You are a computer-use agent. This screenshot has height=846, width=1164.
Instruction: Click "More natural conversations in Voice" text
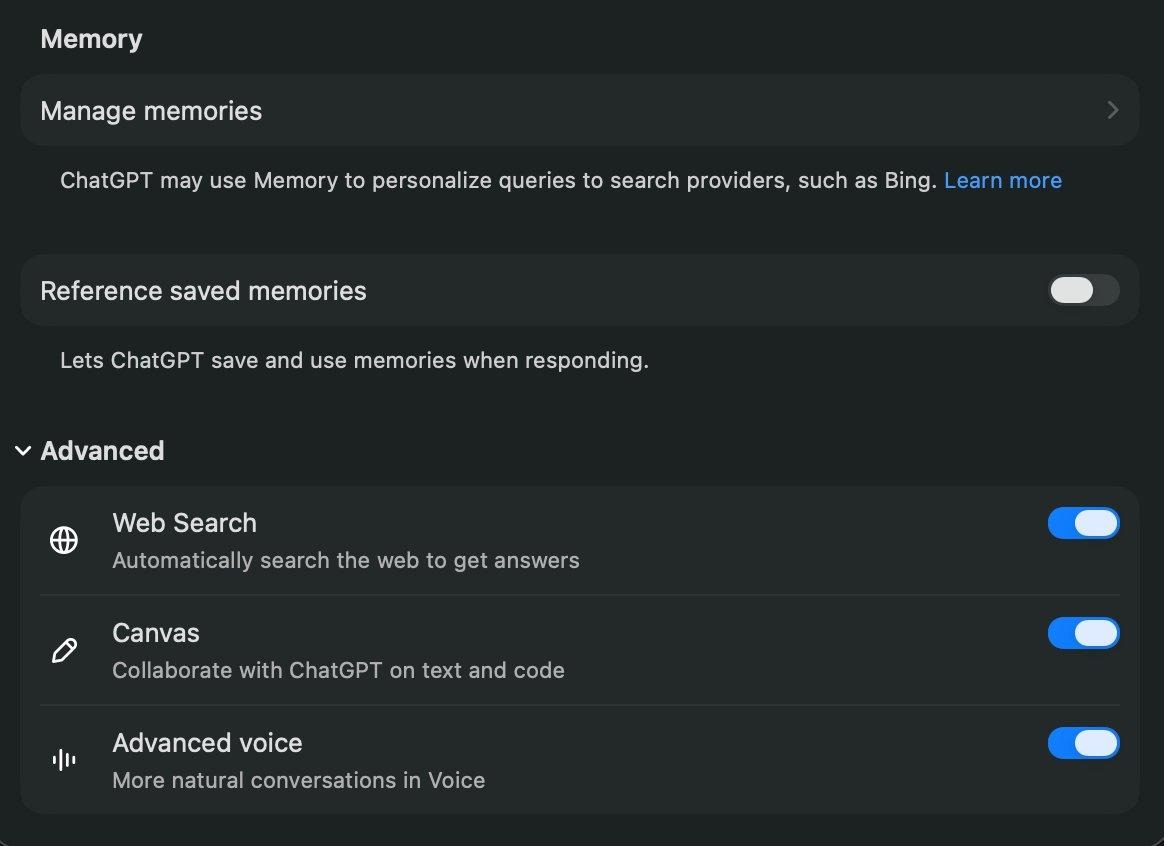coord(298,780)
